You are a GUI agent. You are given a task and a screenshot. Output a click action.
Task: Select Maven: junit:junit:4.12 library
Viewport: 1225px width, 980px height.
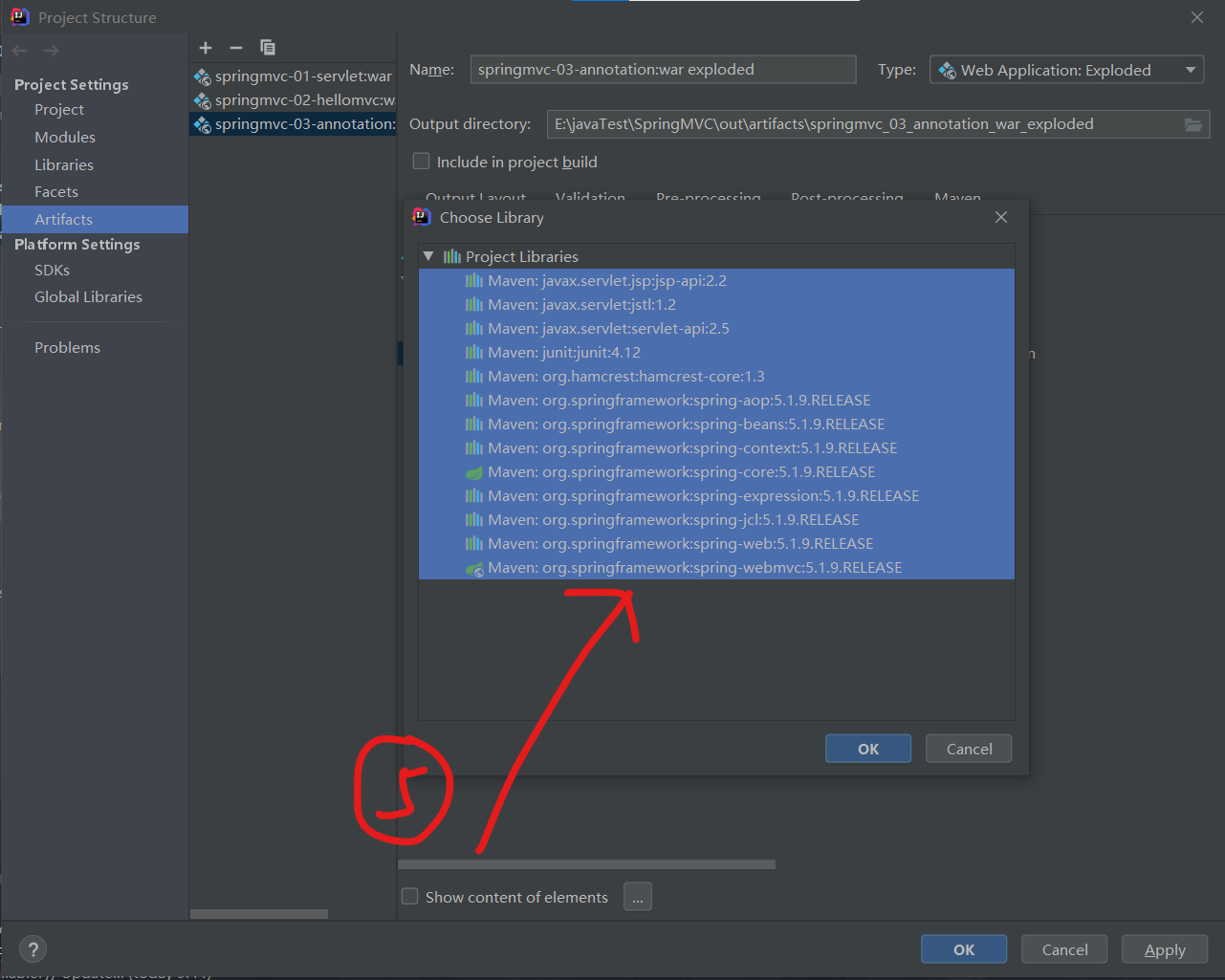[716, 353]
